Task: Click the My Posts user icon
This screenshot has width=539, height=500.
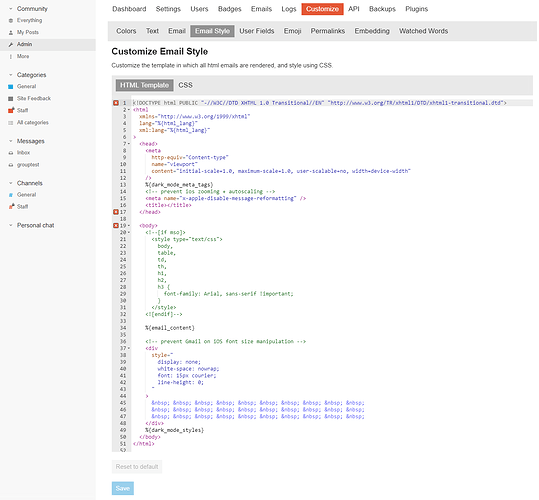Action: coord(11,32)
